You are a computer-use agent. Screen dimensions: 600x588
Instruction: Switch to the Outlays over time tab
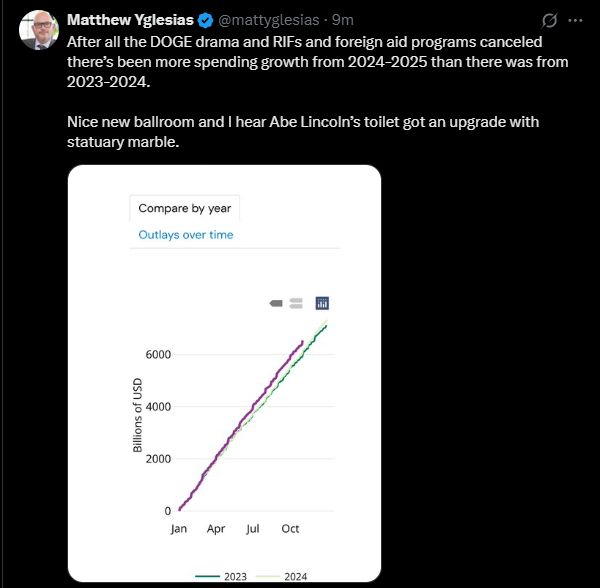[x=186, y=234]
